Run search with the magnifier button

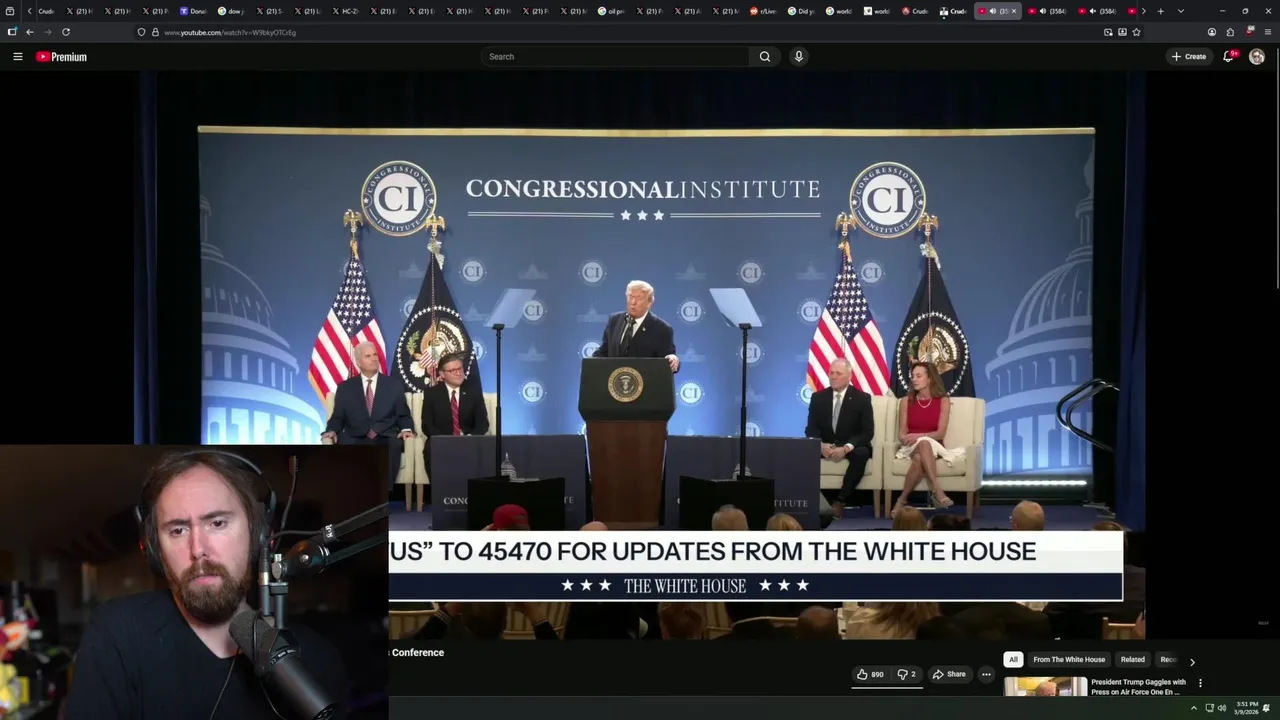[765, 57]
